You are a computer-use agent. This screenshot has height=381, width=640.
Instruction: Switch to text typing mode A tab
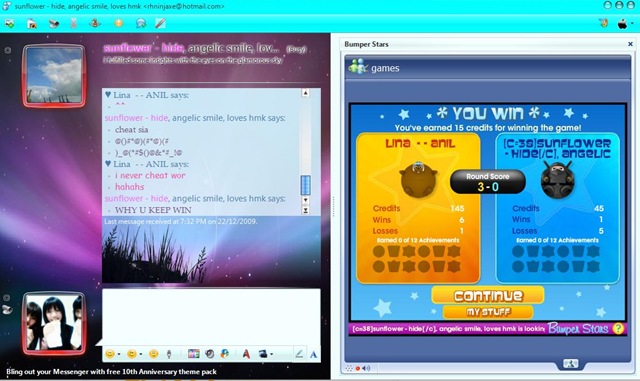313,354
